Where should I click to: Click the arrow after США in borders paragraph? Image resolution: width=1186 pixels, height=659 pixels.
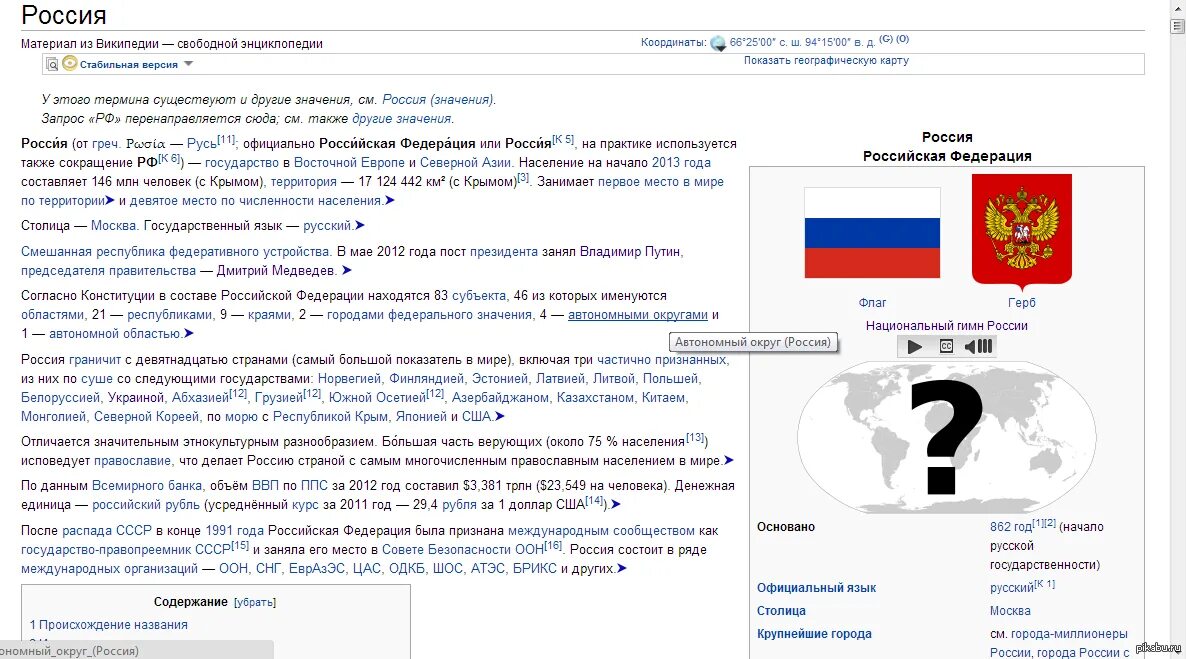click(x=500, y=416)
